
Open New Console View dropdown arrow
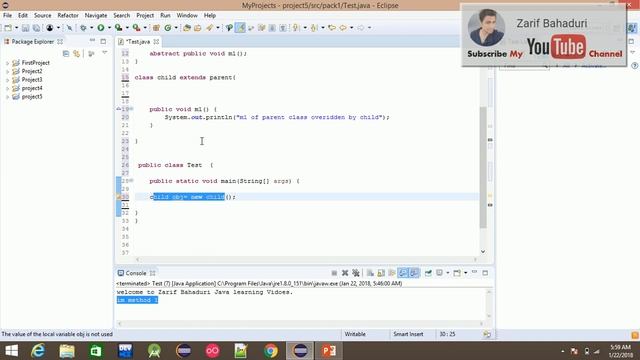(466, 273)
